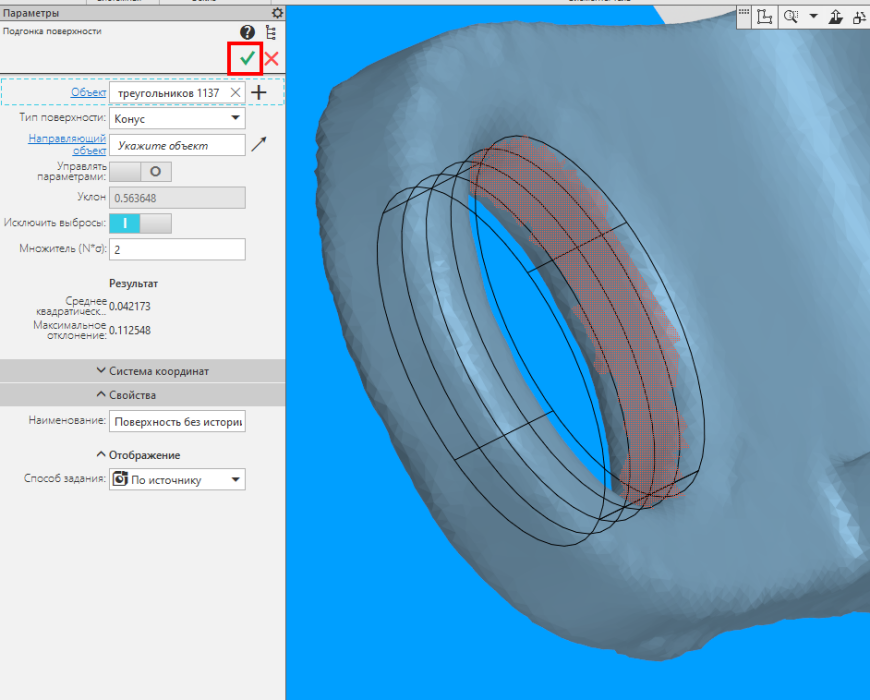Activate zoom window magnifier tool
This screenshot has width=870, height=700.
[x=791, y=17]
